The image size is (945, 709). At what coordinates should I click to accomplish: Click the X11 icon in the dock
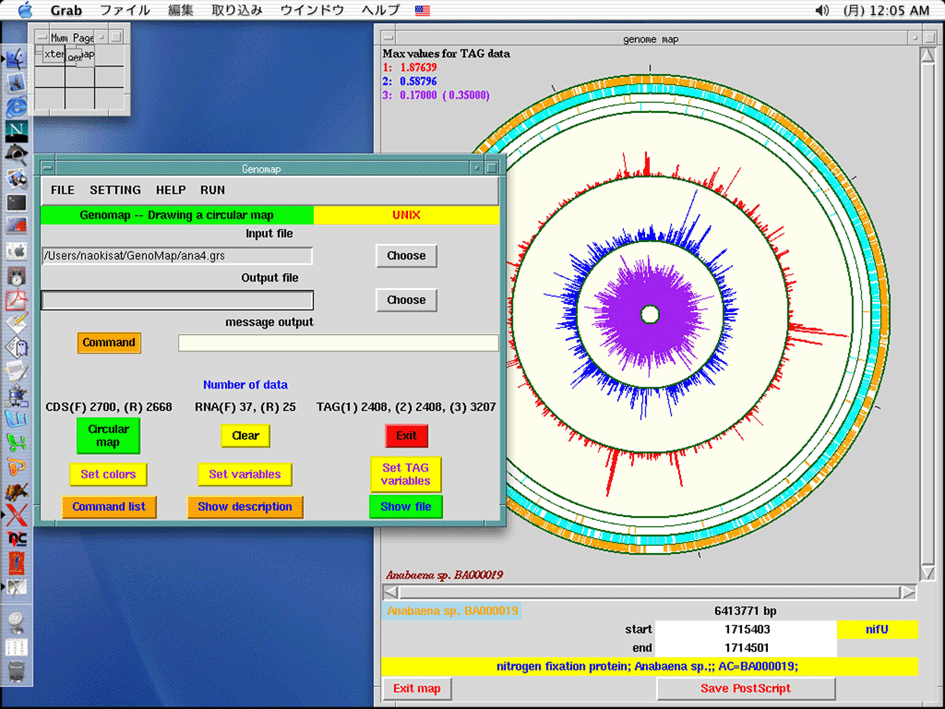coord(17,515)
